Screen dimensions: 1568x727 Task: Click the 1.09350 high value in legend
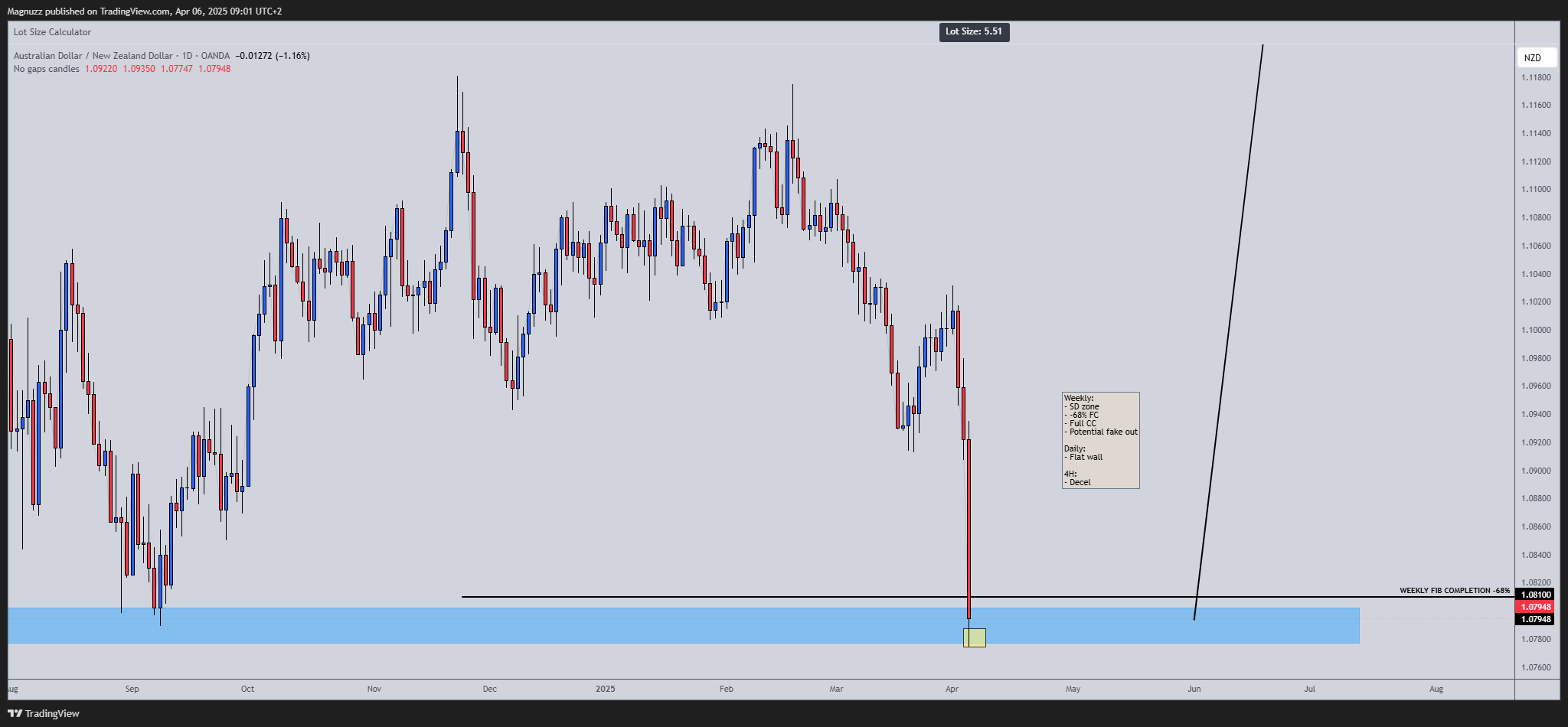pyautogui.click(x=139, y=69)
